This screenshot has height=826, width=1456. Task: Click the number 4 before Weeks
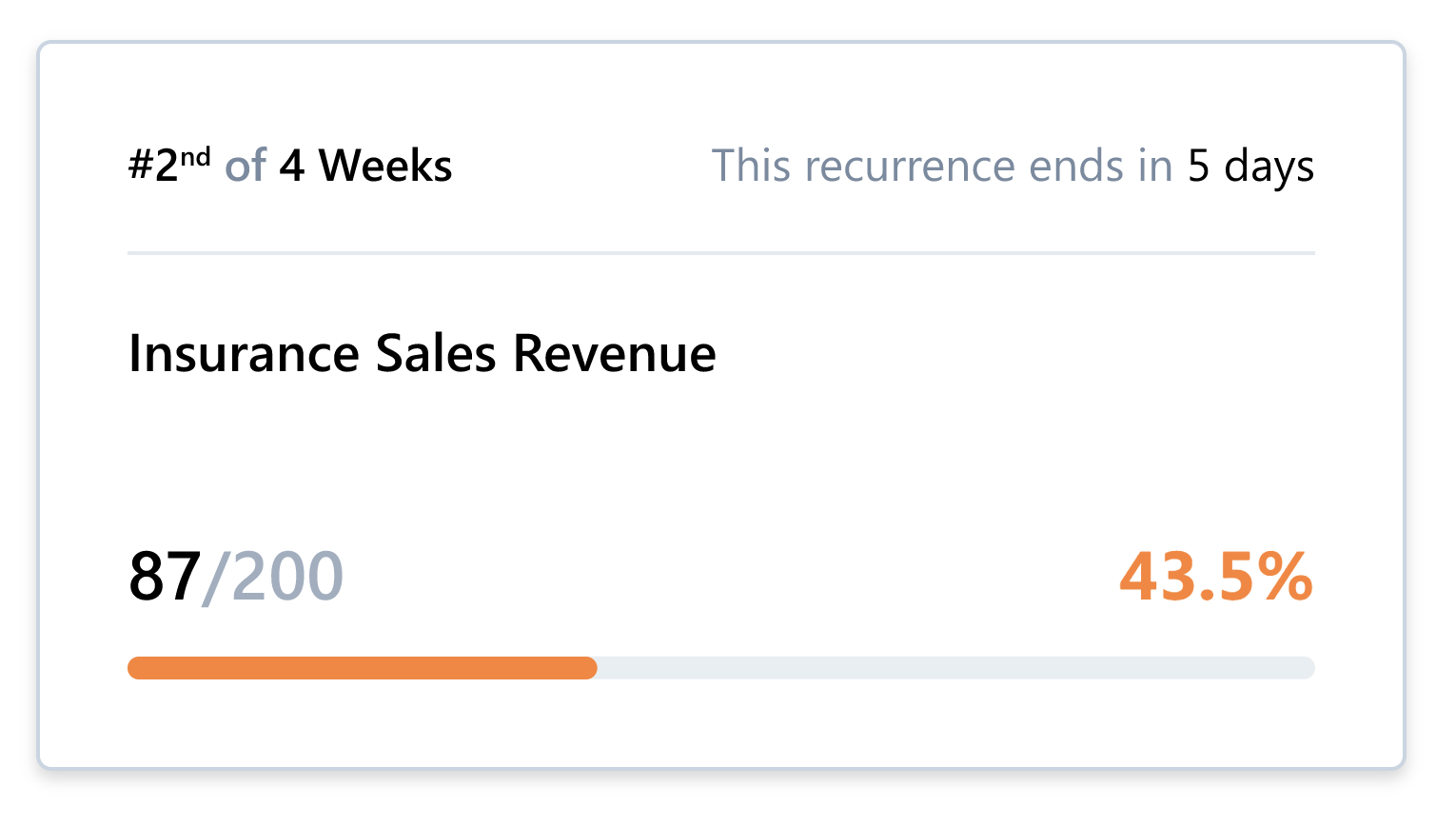pos(292,167)
